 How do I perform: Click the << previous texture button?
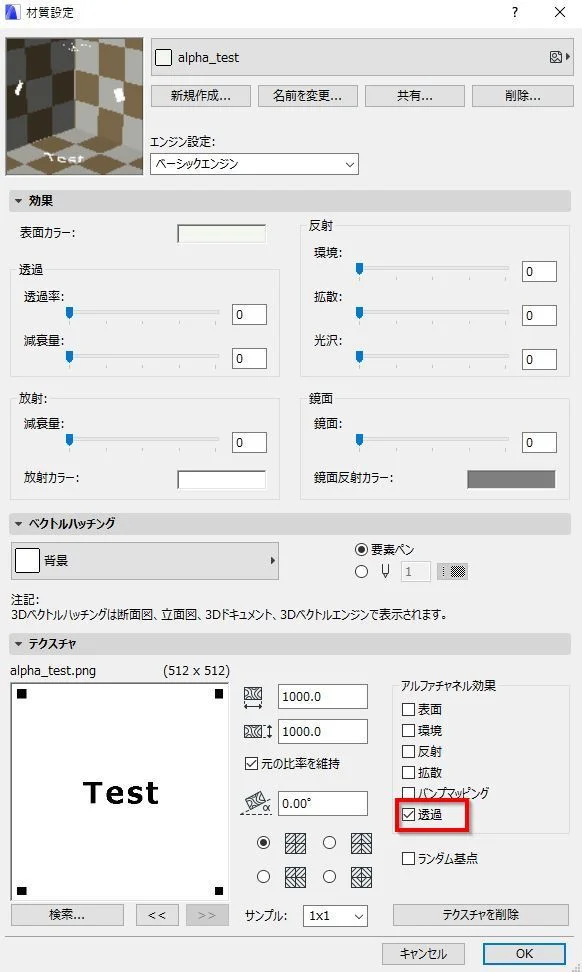point(157,914)
